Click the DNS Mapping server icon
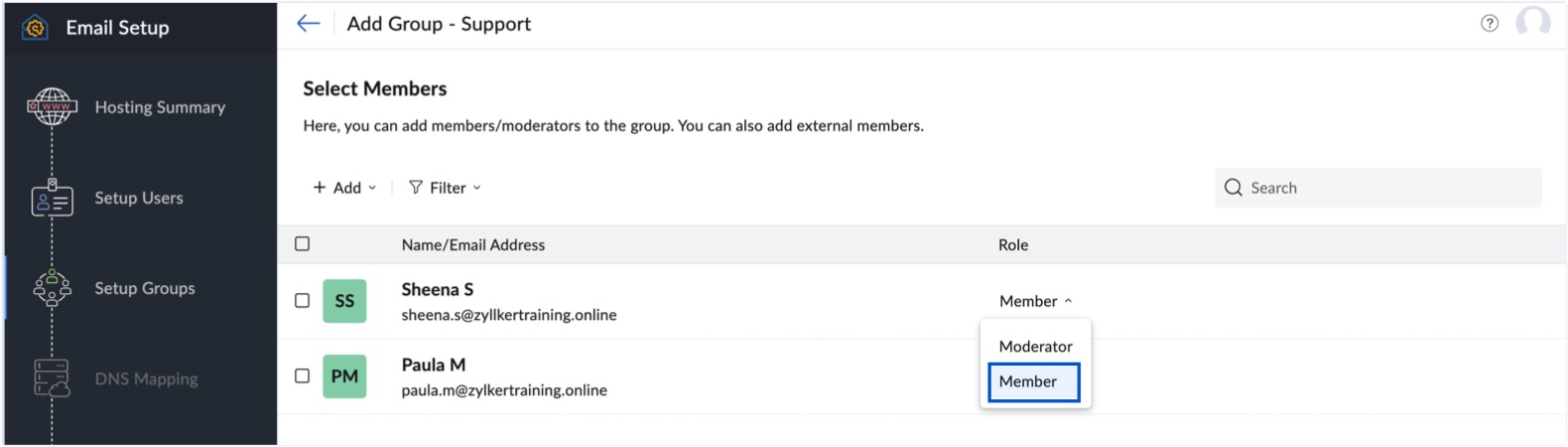 tap(52, 378)
